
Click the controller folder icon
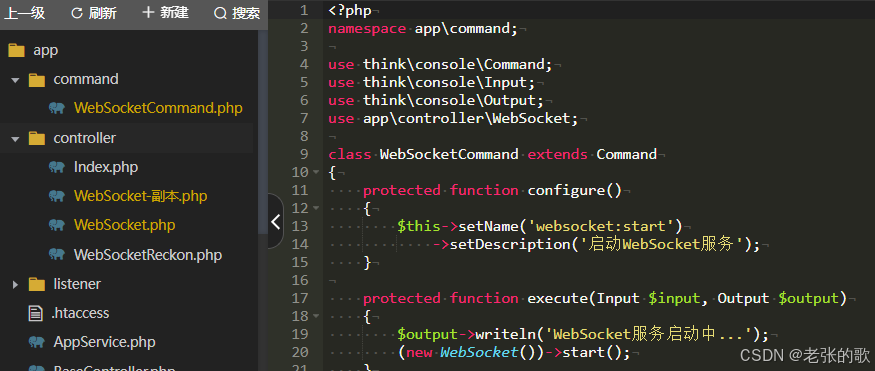(36, 138)
